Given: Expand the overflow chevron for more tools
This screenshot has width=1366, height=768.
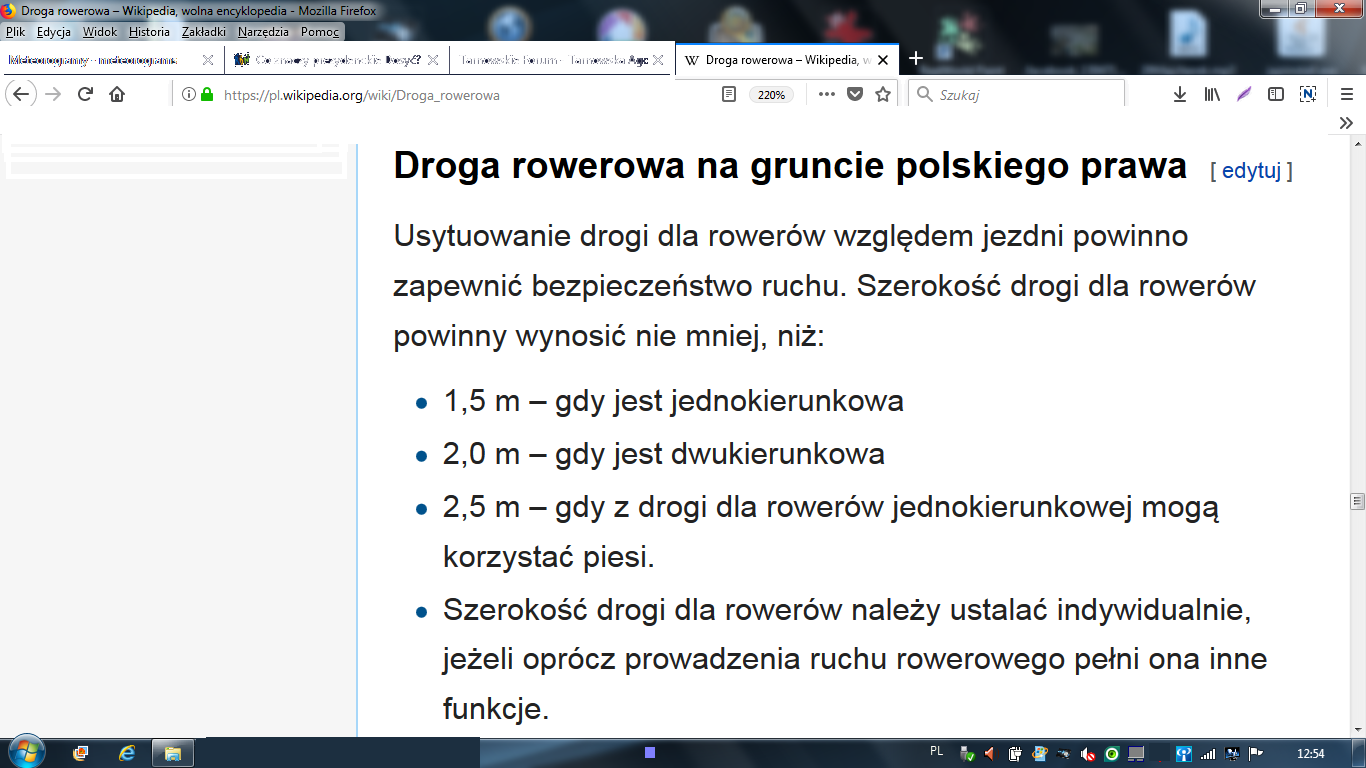Looking at the screenshot, I should click(x=1346, y=123).
